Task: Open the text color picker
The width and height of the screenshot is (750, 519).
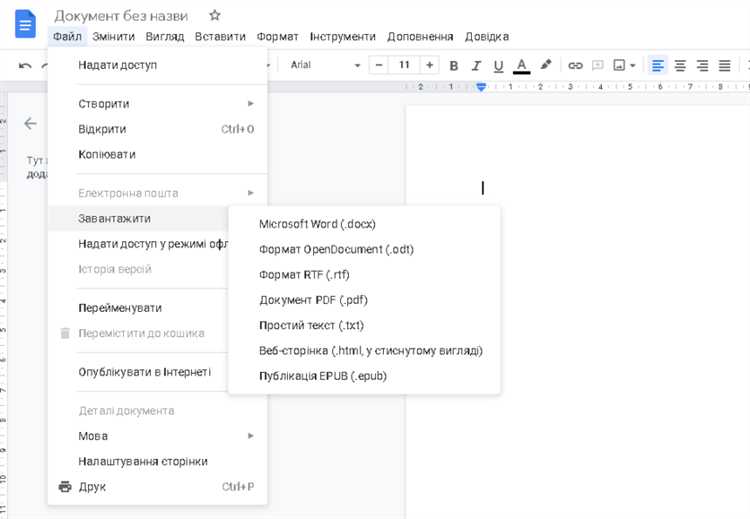Action: point(521,66)
